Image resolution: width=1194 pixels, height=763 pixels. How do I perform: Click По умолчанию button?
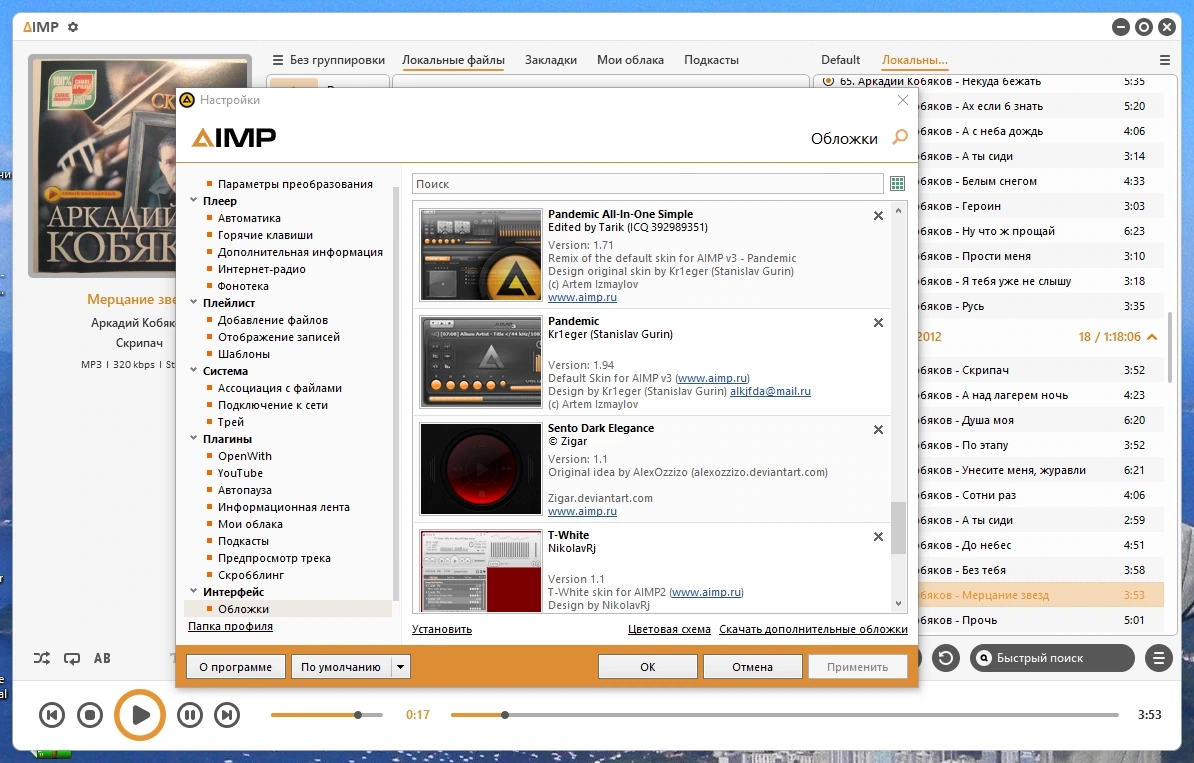[x=341, y=667]
